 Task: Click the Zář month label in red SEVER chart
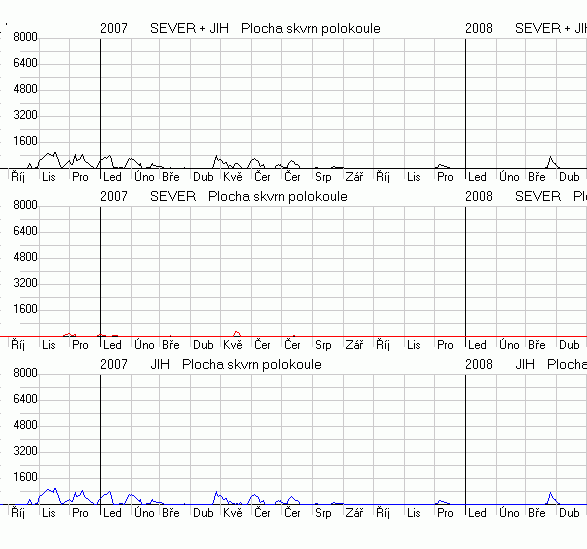tap(354, 345)
